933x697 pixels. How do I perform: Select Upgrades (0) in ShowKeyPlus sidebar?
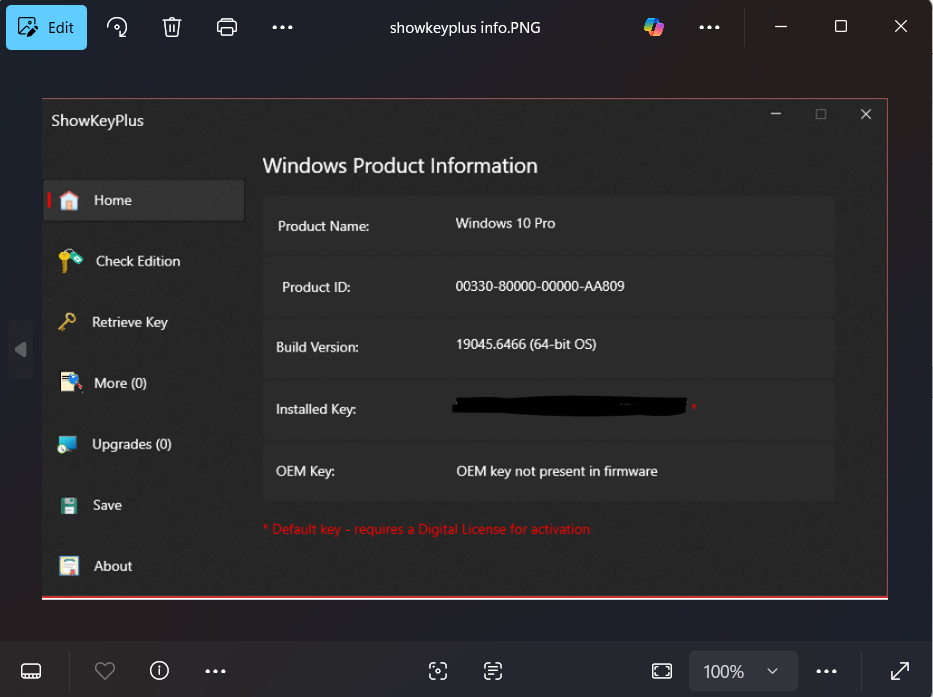pos(143,444)
